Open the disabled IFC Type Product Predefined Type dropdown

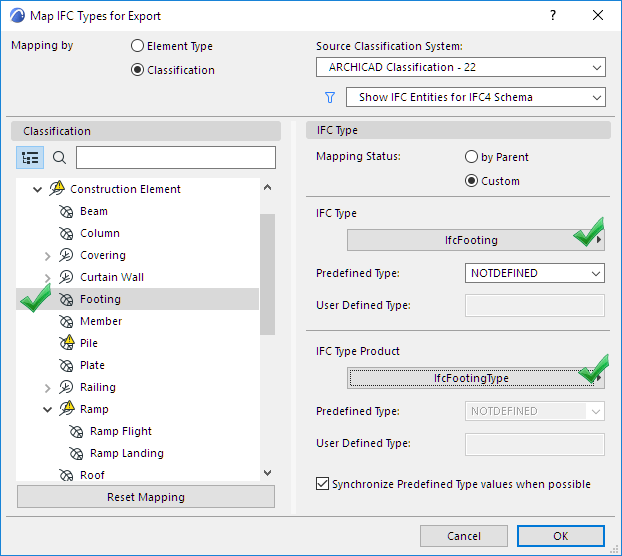[535, 411]
